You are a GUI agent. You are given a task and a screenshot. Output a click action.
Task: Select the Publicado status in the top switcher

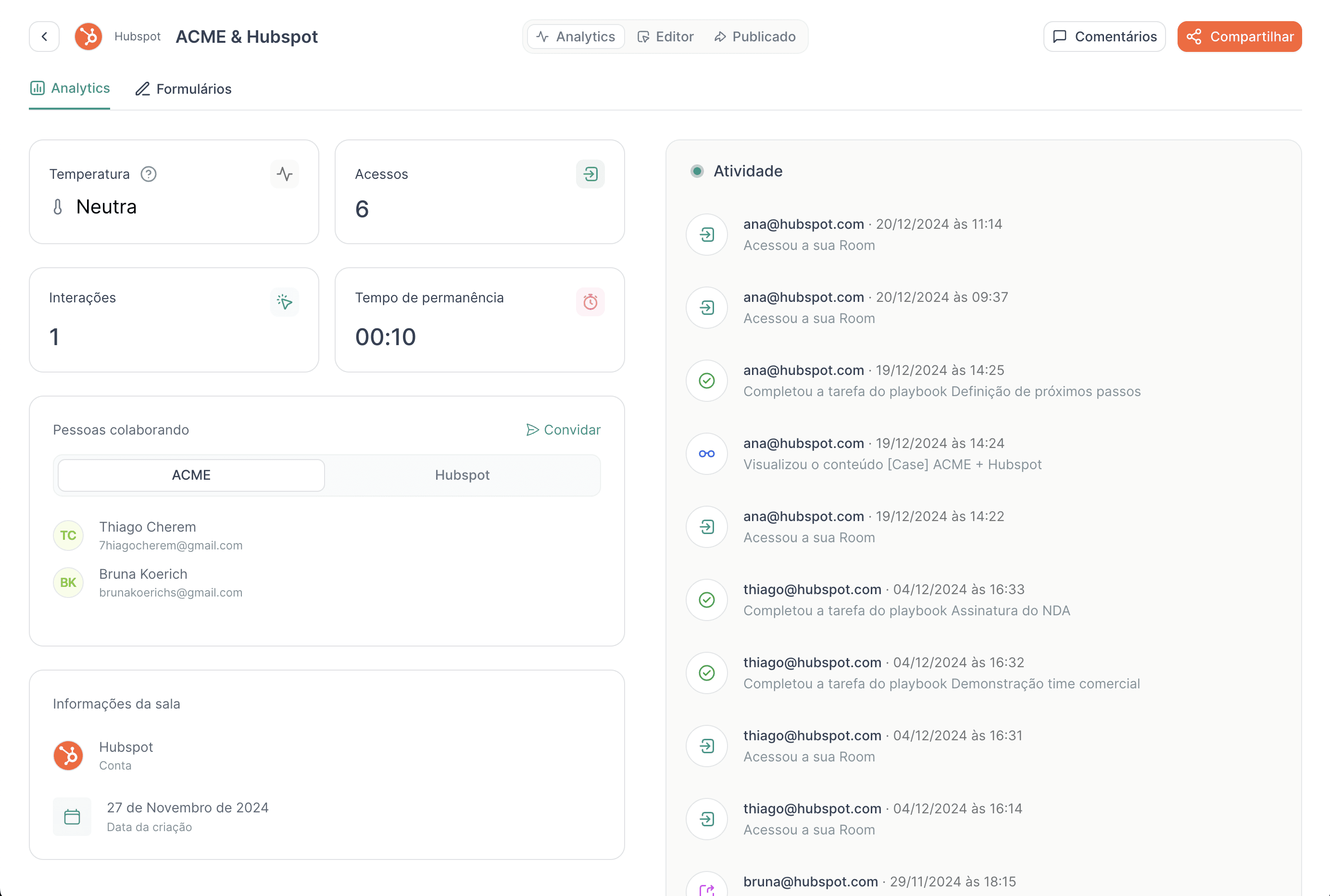(754, 37)
